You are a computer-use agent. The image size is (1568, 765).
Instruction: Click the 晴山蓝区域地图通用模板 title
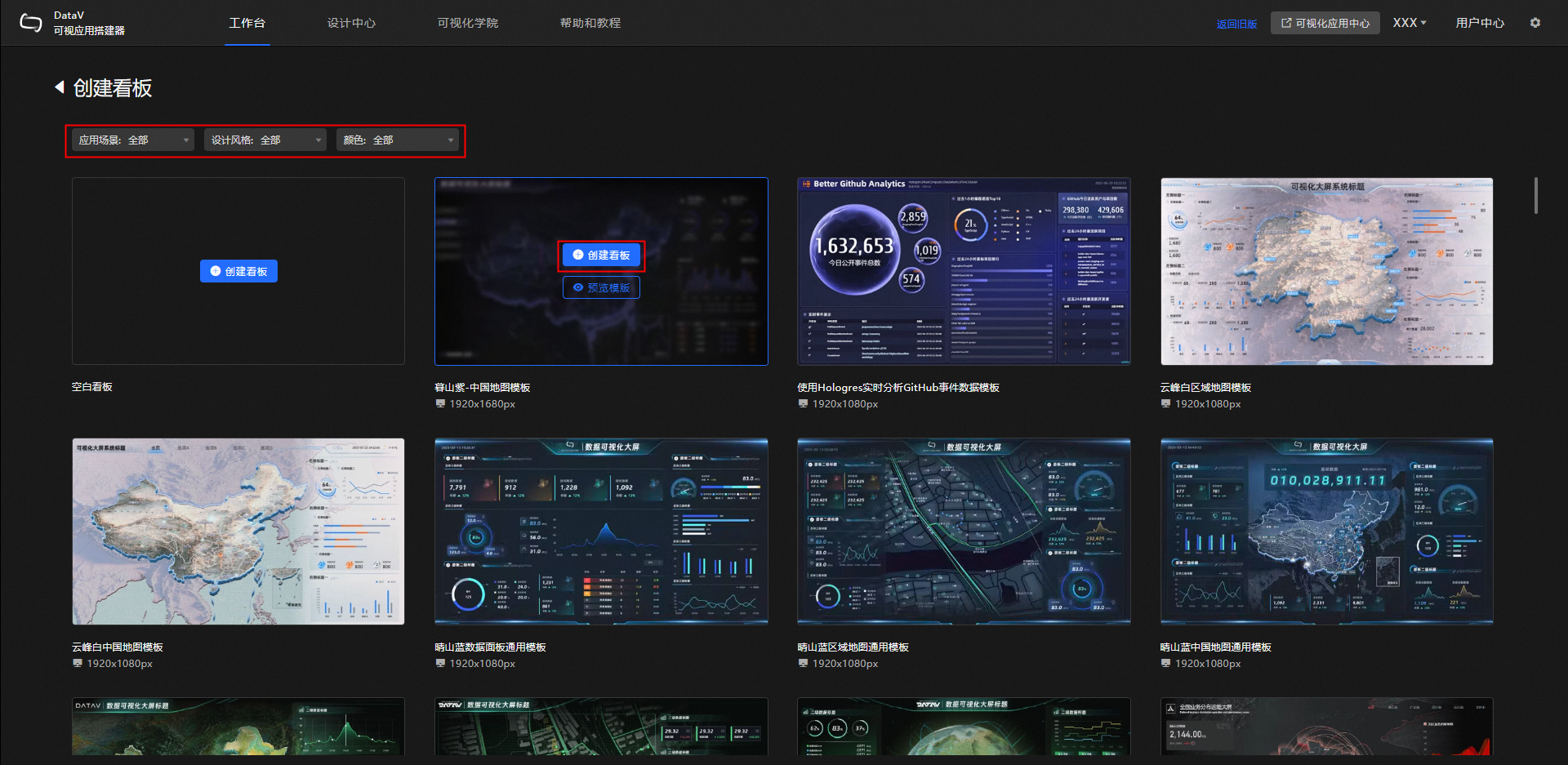click(x=853, y=647)
